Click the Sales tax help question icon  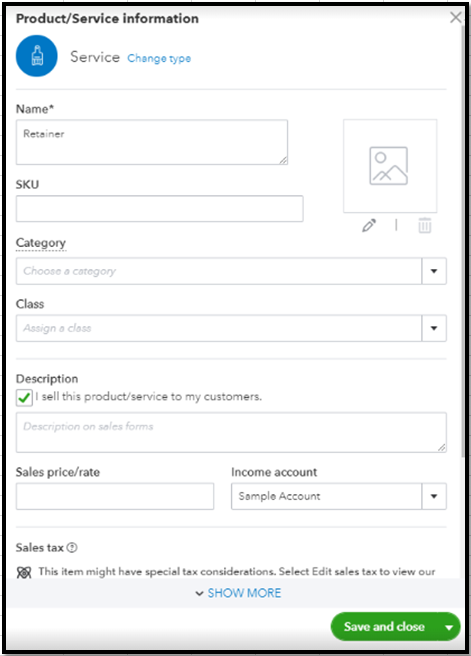[x=72, y=547]
